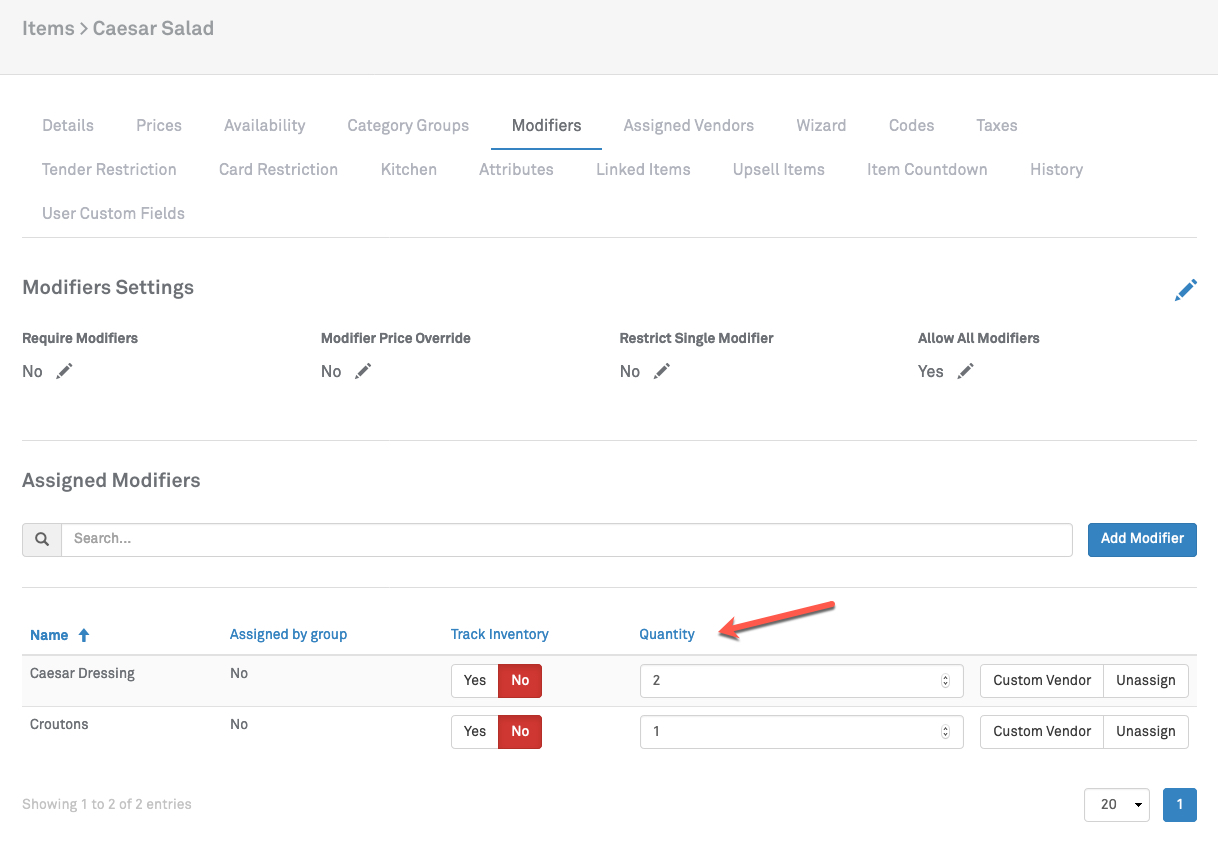Toggle Name column sort arrow
The height and width of the screenshot is (847, 1218).
(x=84, y=635)
